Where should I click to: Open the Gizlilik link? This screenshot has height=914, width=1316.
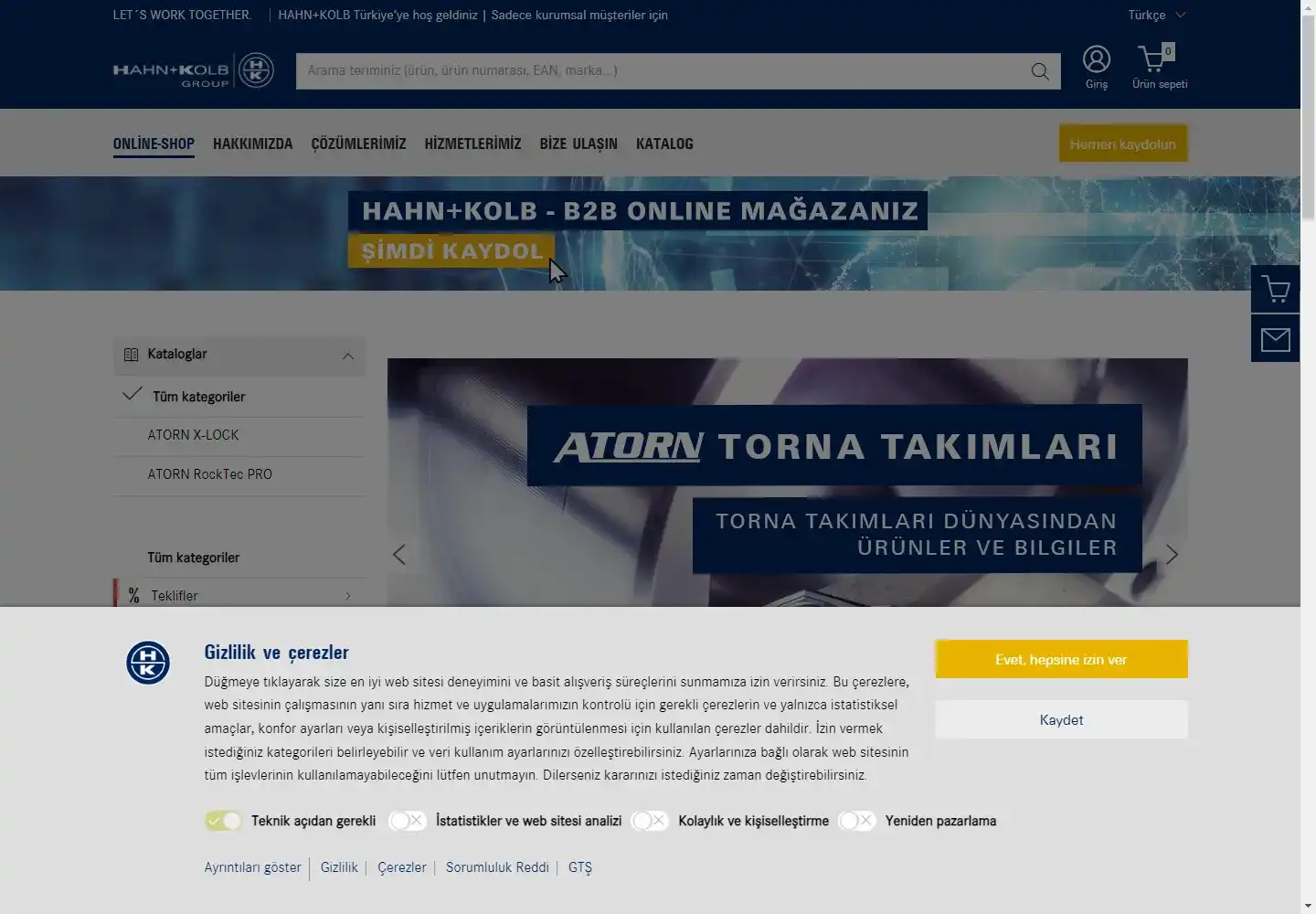click(x=339, y=867)
